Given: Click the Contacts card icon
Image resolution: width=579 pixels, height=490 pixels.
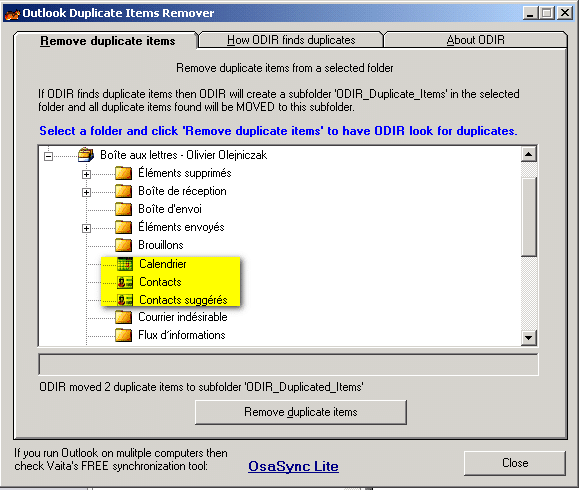Looking at the screenshot, I should [125, 282].
